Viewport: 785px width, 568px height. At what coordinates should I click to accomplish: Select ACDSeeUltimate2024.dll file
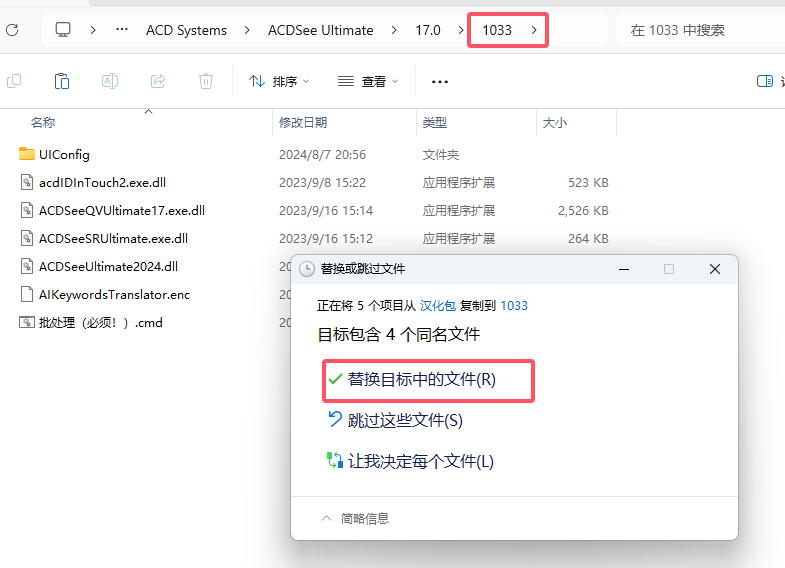pyautogui.click(x=109, y=267)
